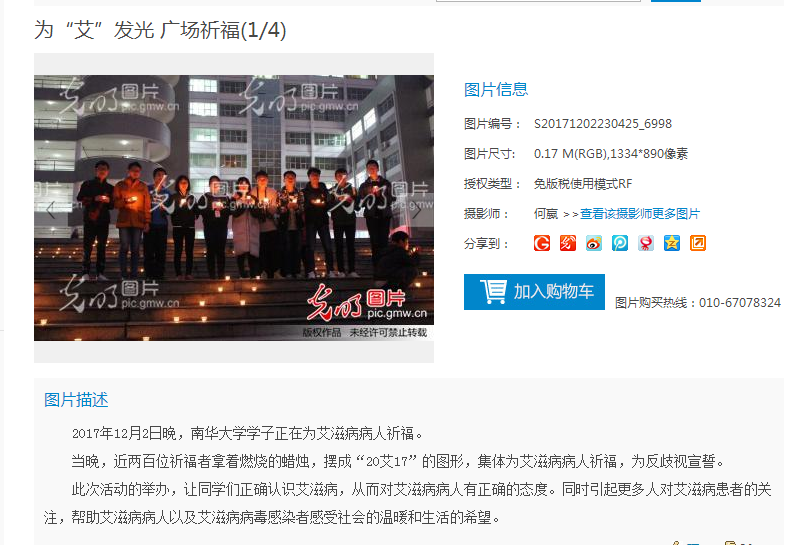Share using the second red share icon

568,243
